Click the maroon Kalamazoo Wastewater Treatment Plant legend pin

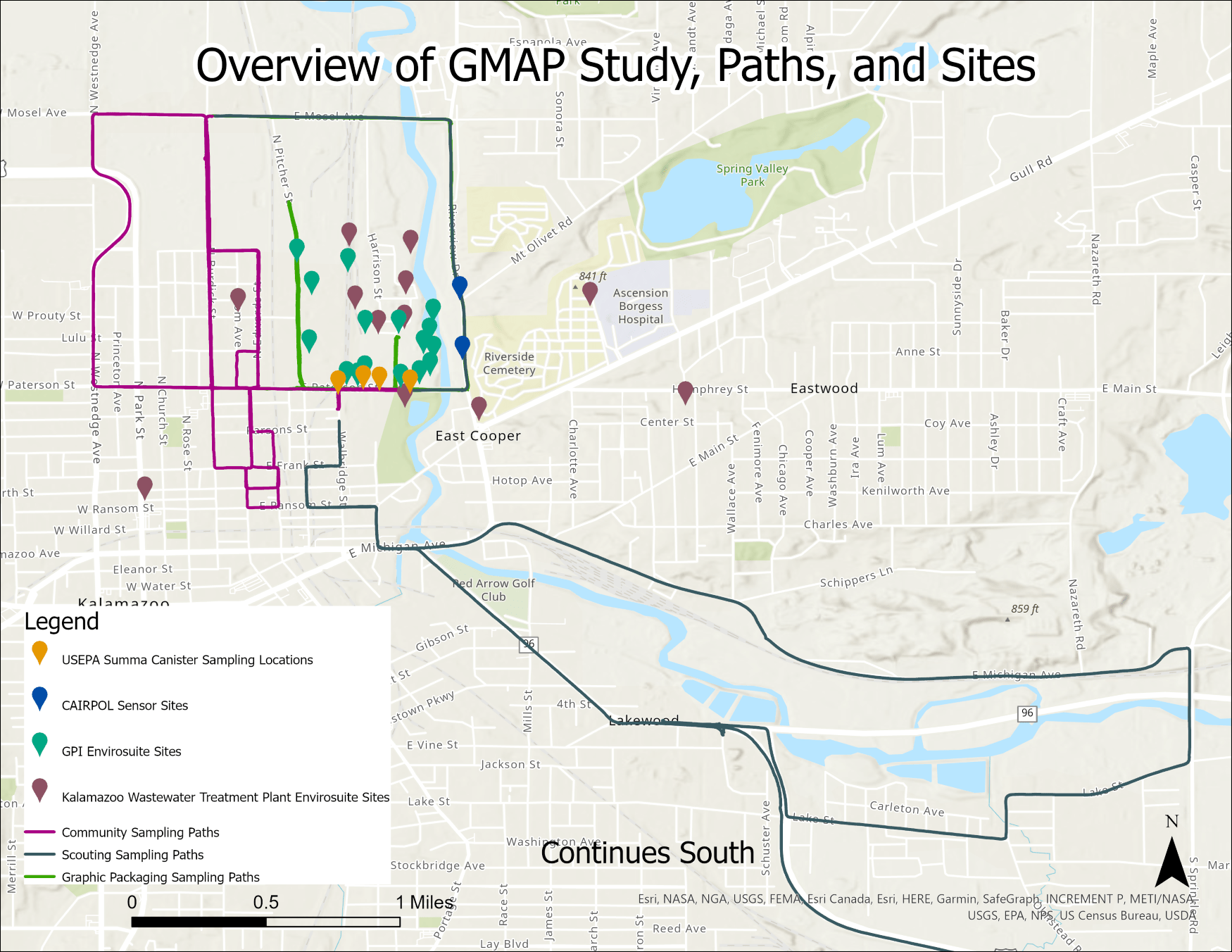(x=39, y=791)
